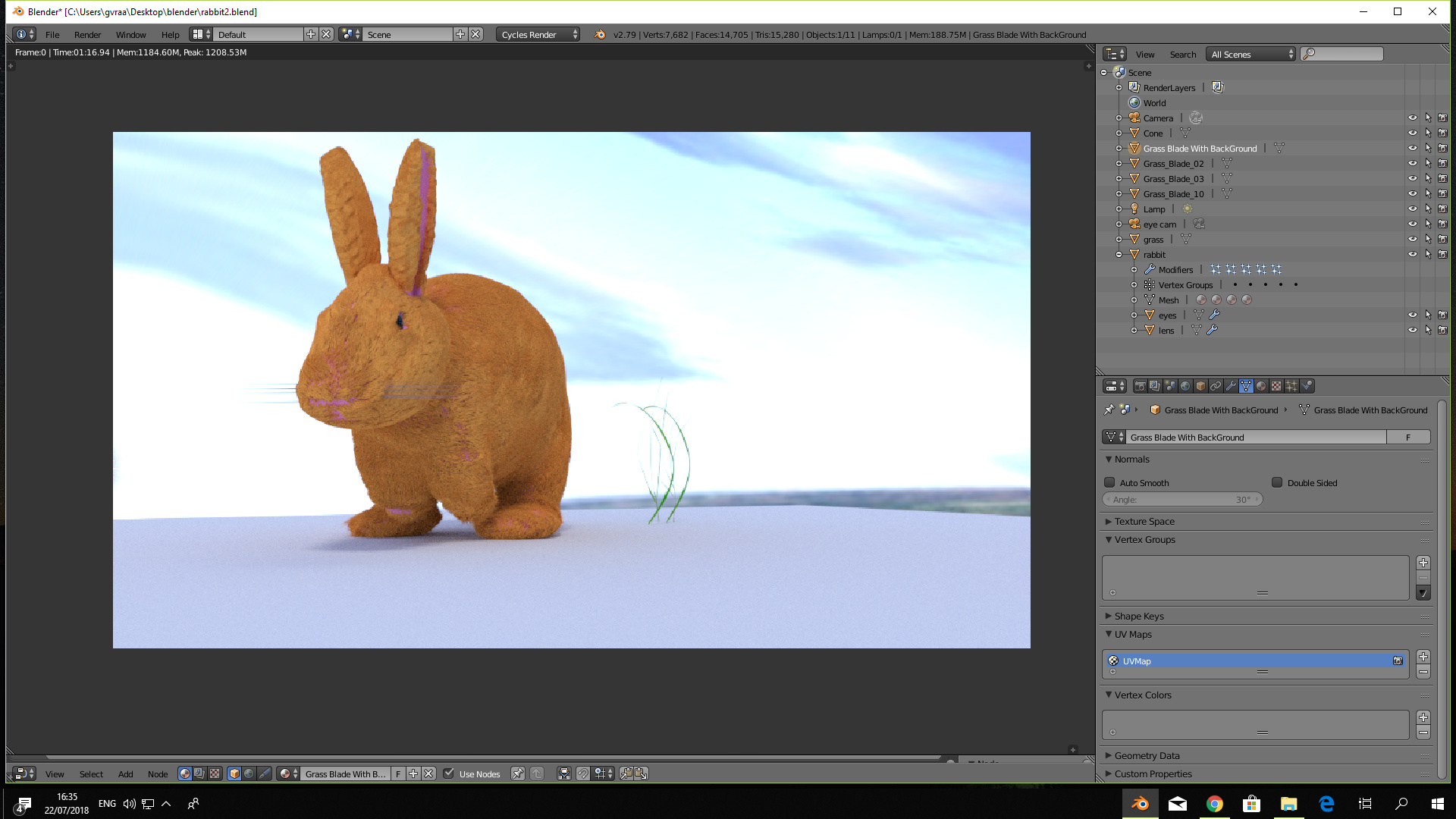
Task: Open the Physics properties tab
Action: (x=1307, y=386)
